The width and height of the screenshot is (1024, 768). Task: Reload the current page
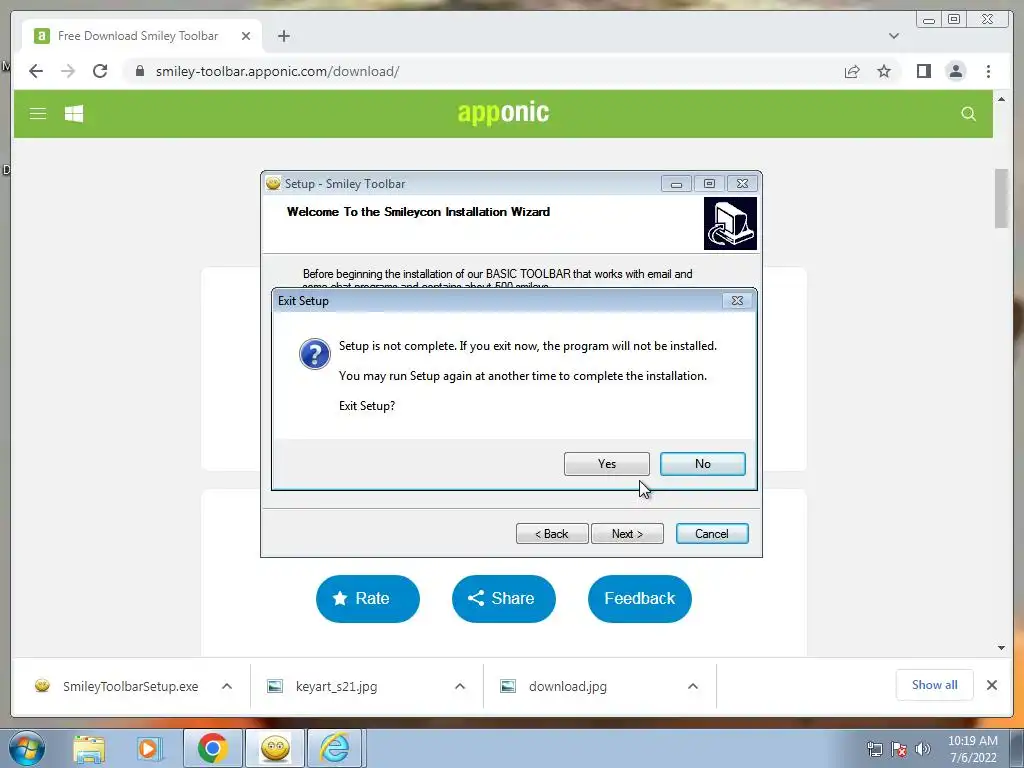100,71
